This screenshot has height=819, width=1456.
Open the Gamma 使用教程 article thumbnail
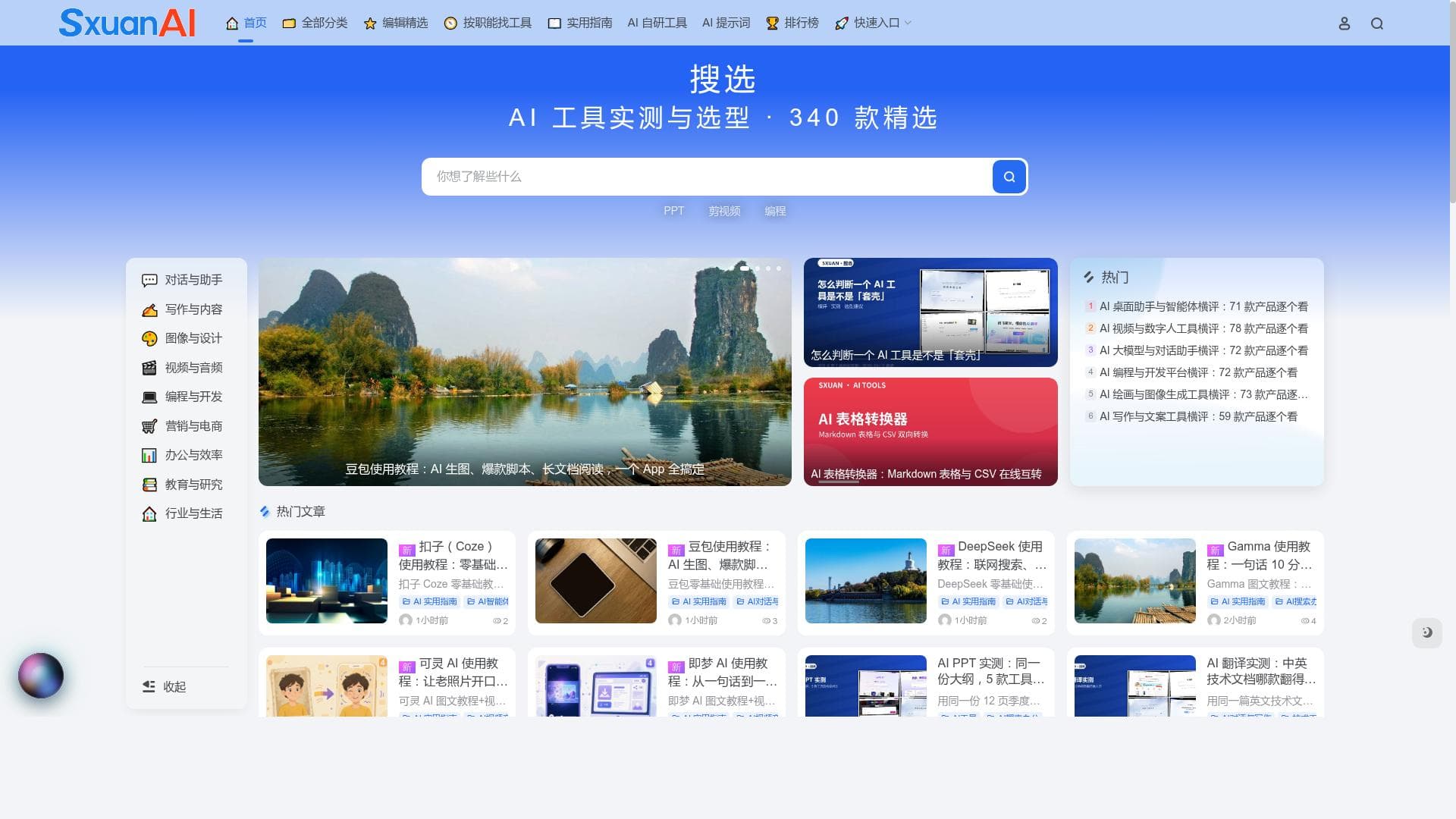[x=1134, y=581]
